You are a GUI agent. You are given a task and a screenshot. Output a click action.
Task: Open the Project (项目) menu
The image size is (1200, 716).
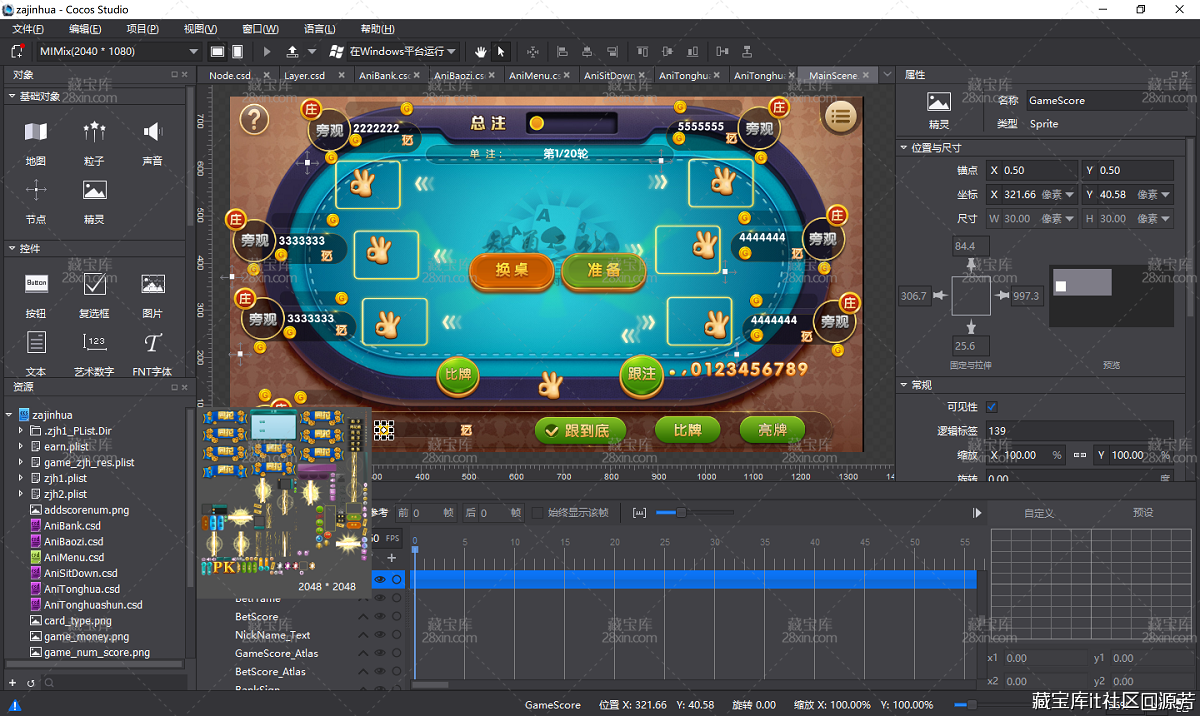tap(143, 29)
